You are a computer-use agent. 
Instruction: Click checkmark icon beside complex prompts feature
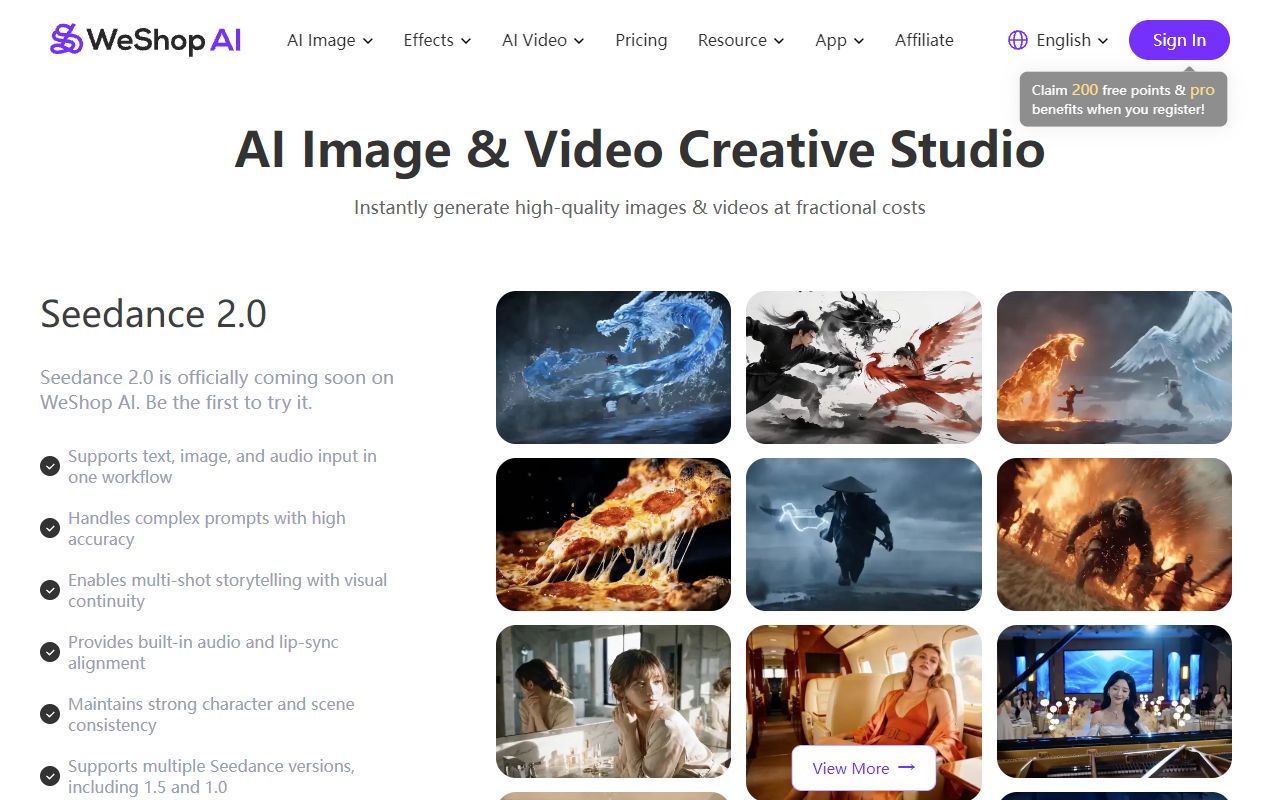(x=50, y=528)
